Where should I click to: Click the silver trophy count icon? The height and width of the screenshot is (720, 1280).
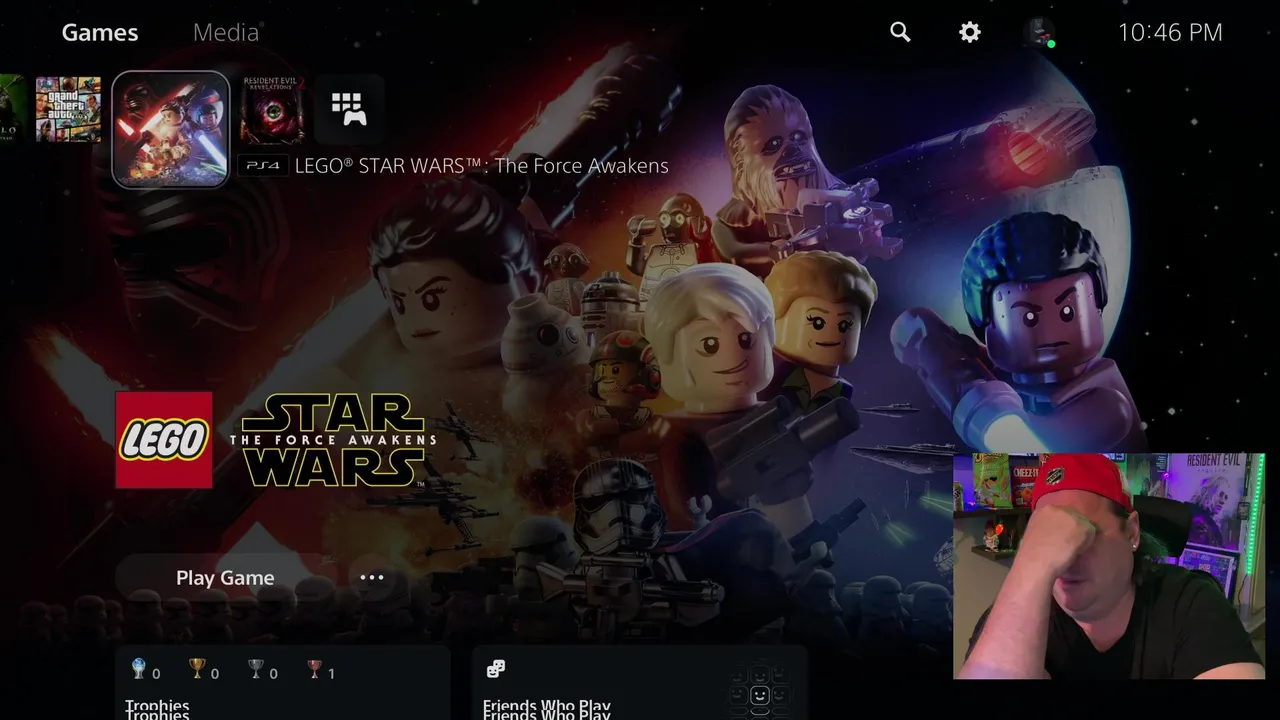point(257,670)
